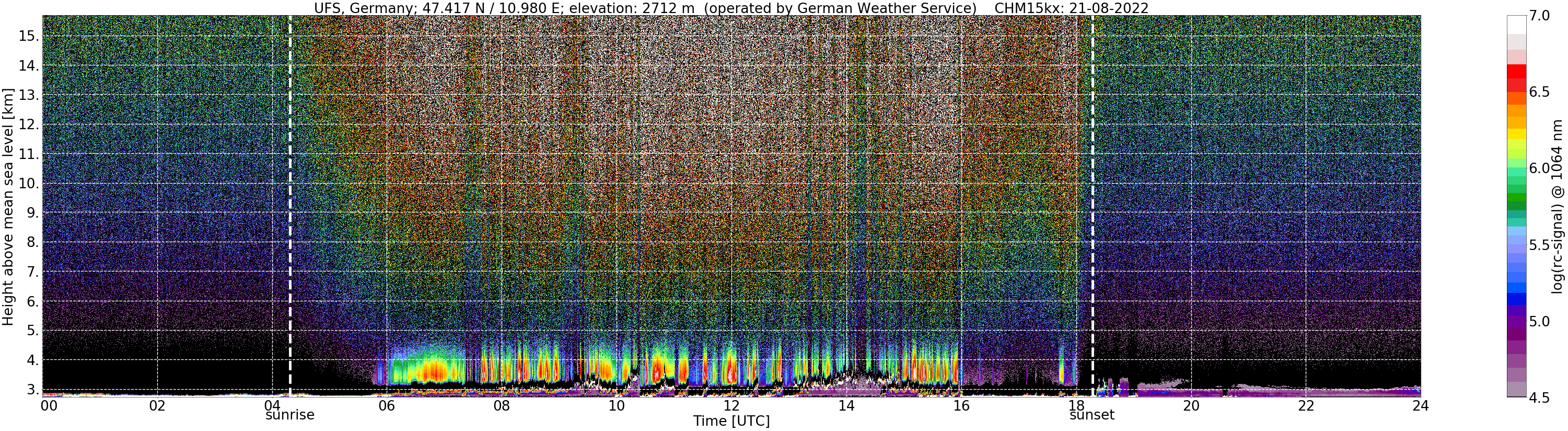This screenshot has width=1568, height=431.
Task: Click the '18' time tick label
Action: coord(1076,405)
